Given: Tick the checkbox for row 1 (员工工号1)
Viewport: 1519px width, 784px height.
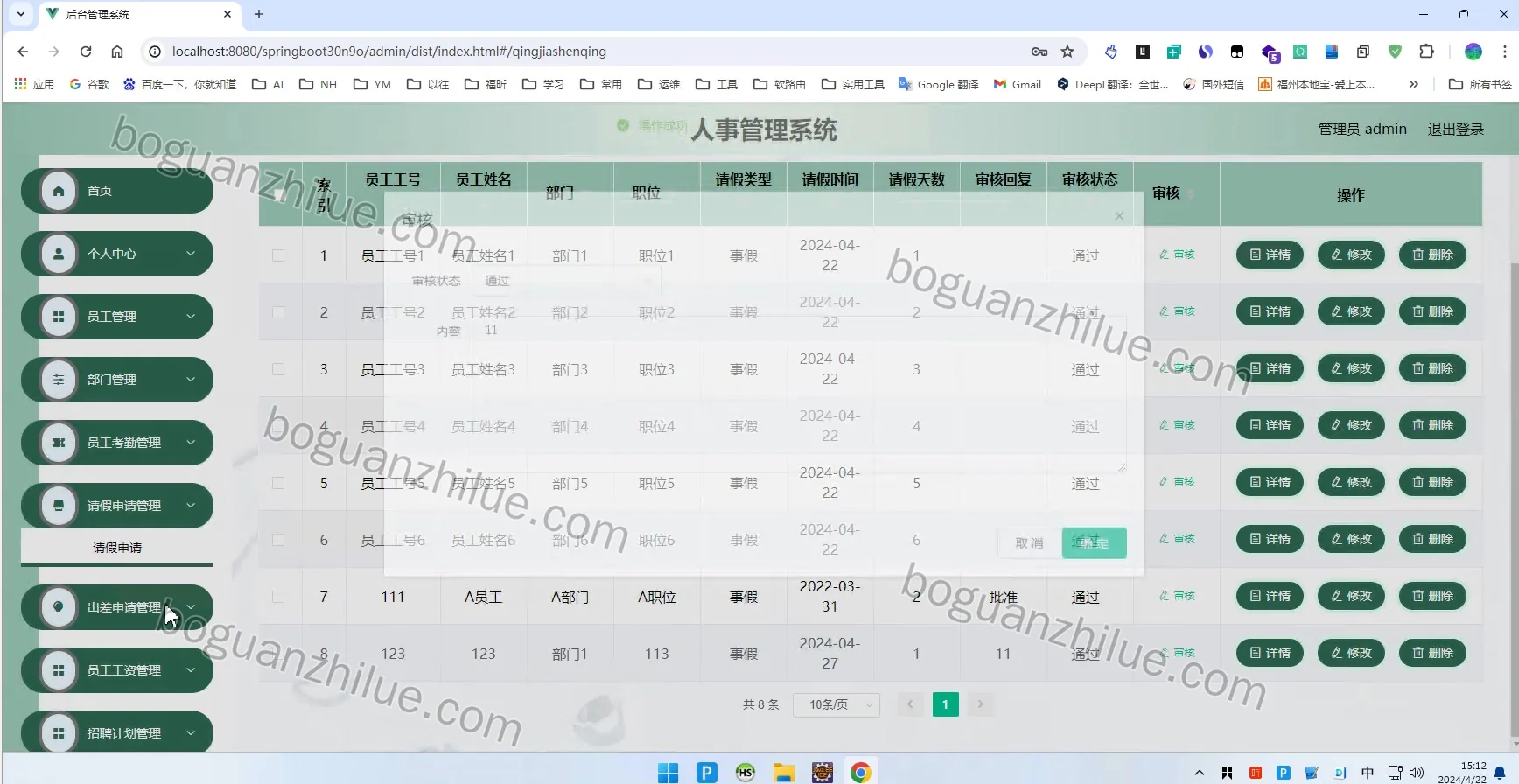Looking at the screenshot, I should [x=278, y=255].
